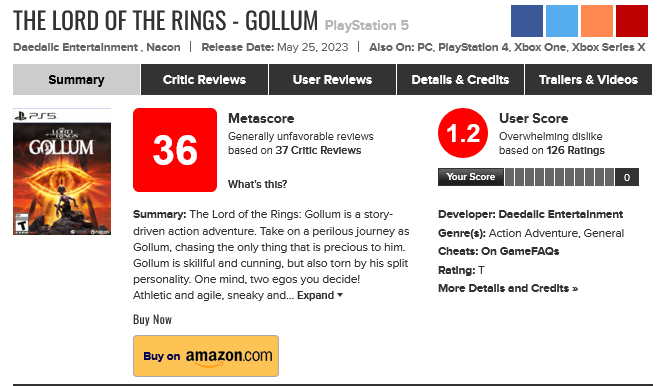Click the 1.2 User Score circle
The height and width of the screenshot is (386, 663).
[x=463, y=133]
